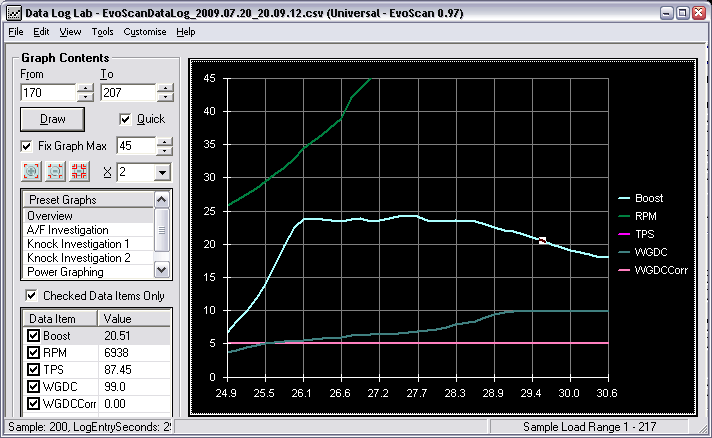Click the RPM value 6938
This screenshot has width=712, height=438.
116,353
